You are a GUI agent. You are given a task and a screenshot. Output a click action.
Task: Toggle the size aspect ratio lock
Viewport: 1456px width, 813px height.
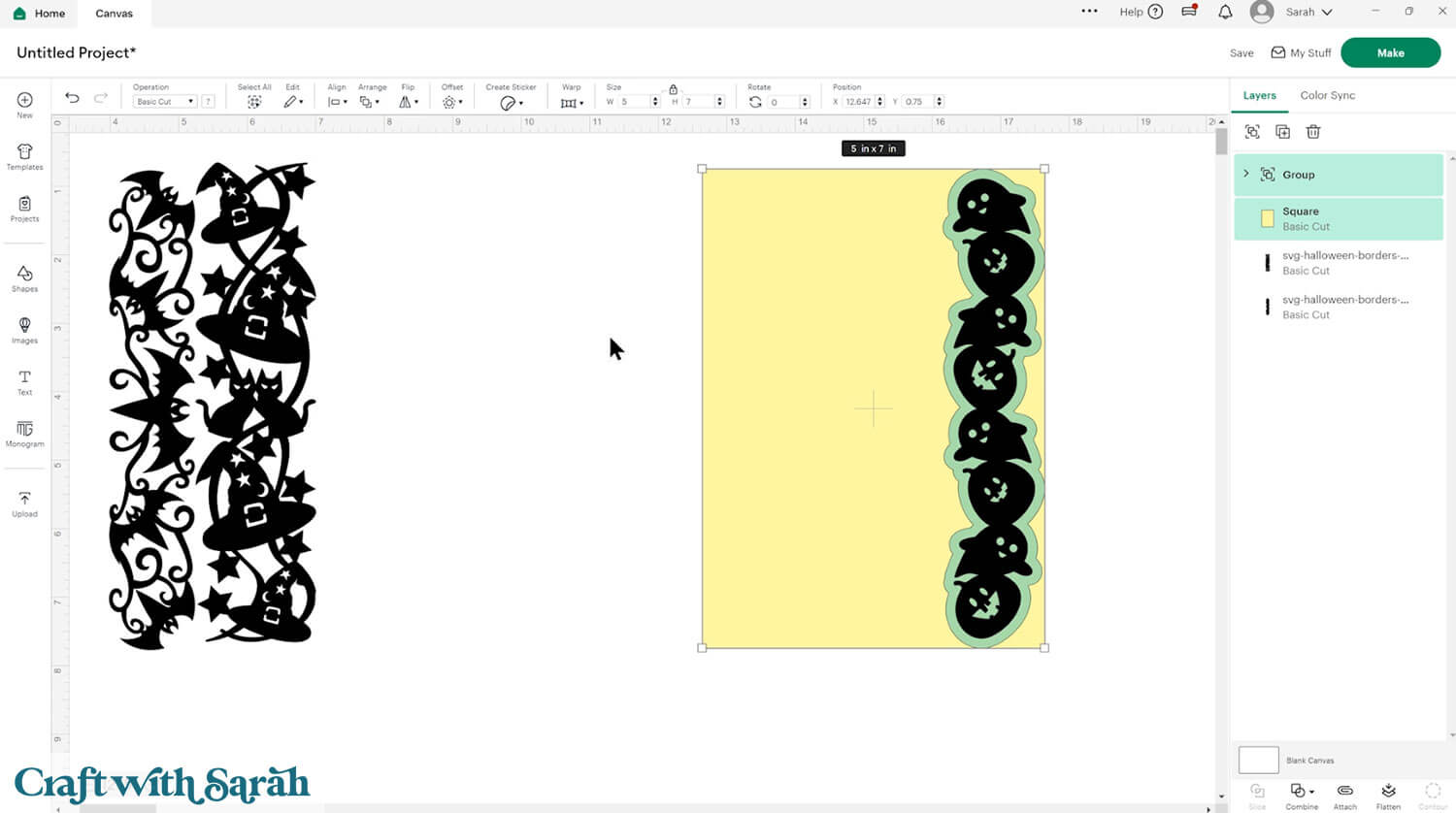pos(673,89)
